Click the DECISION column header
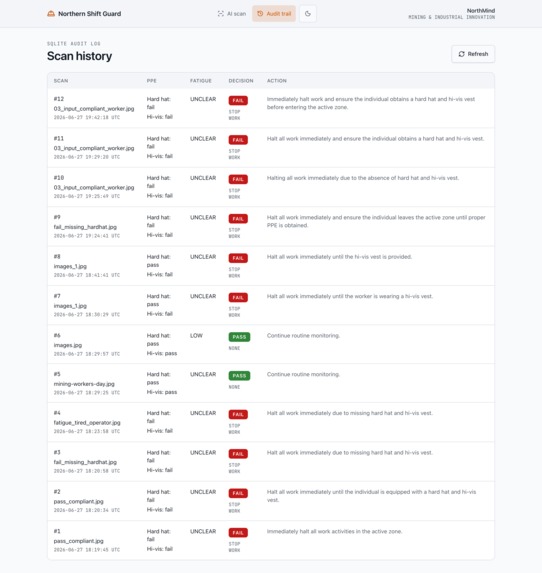Screen dimensions: 542x573 tap(241, 81)
